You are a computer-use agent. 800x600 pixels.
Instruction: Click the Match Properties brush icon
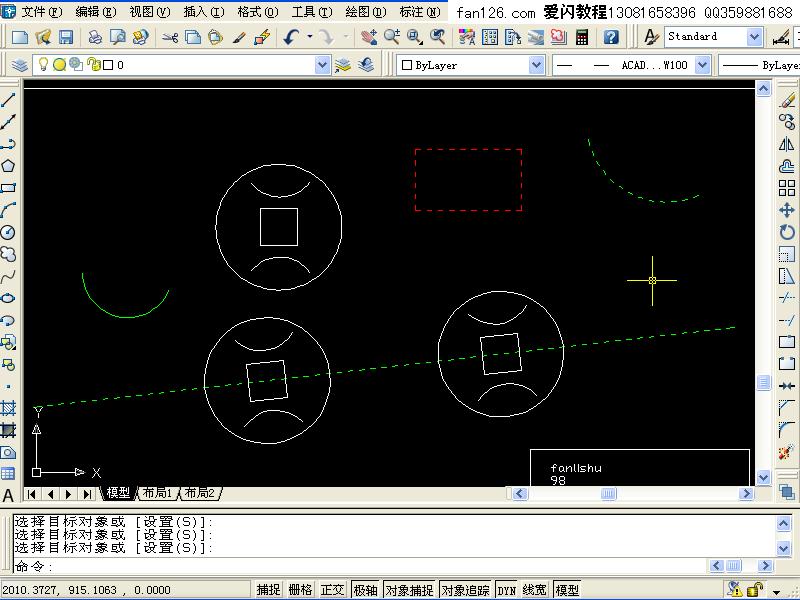[239, 37]
